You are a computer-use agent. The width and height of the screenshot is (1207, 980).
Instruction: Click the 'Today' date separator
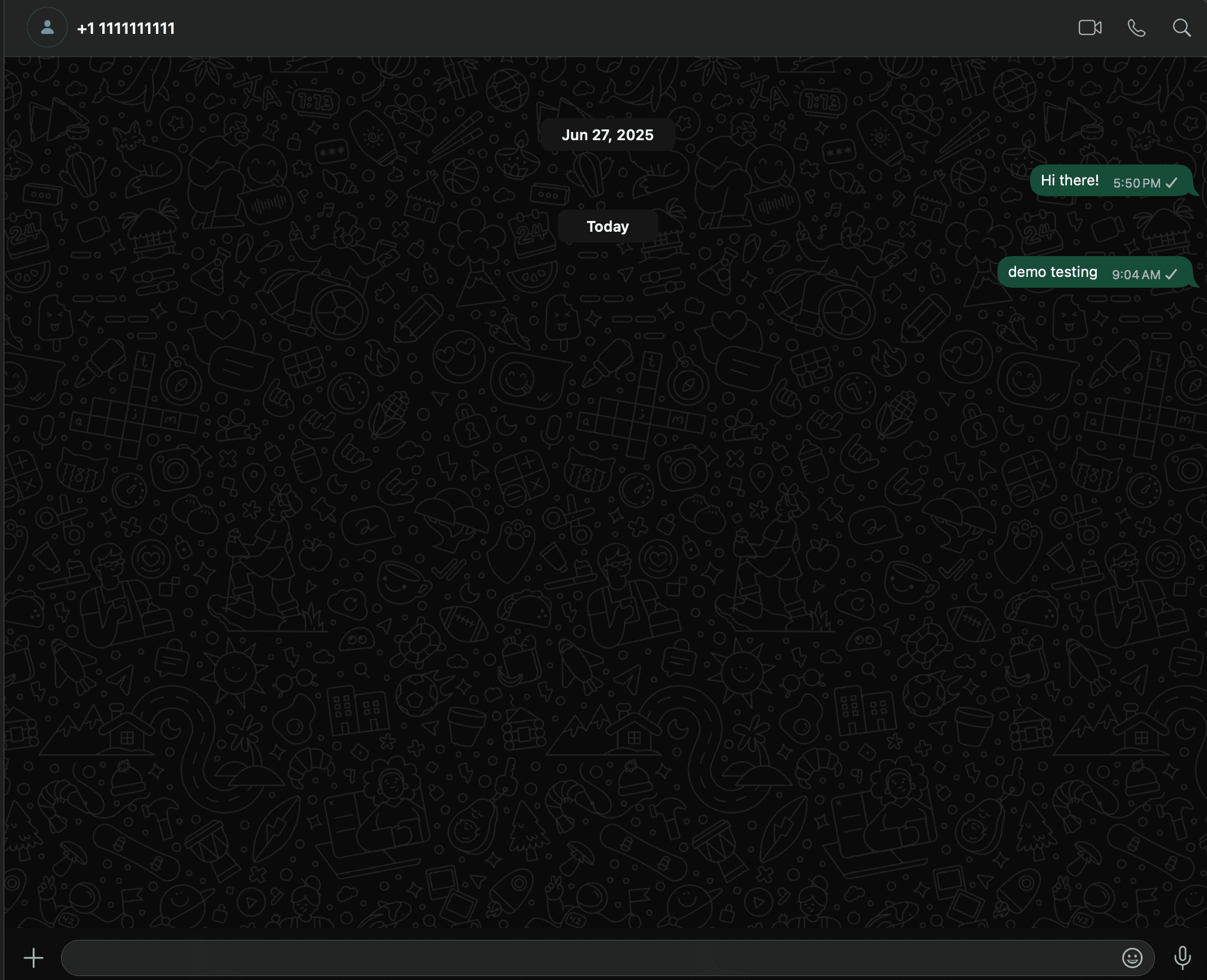click(607, 226)
